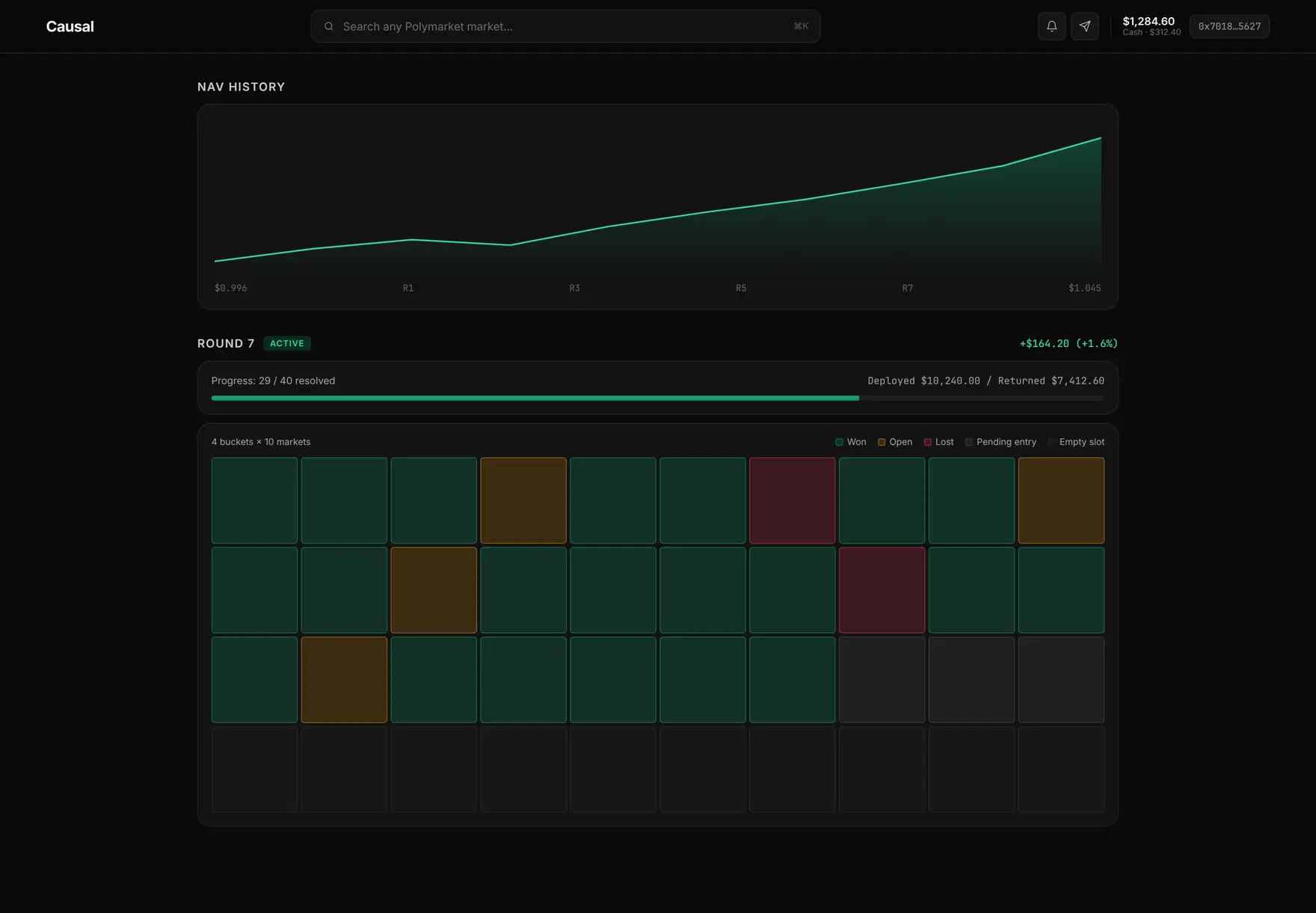Click the +$164.20 (+1.6%) round gain
The width and height of the screenshot is (1316, 913).
[x=1069, y=343]
